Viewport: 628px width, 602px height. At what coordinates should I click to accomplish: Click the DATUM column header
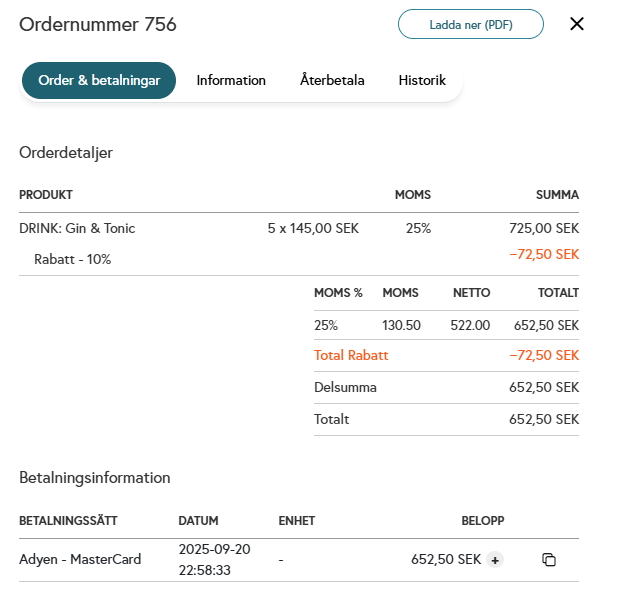198,521
